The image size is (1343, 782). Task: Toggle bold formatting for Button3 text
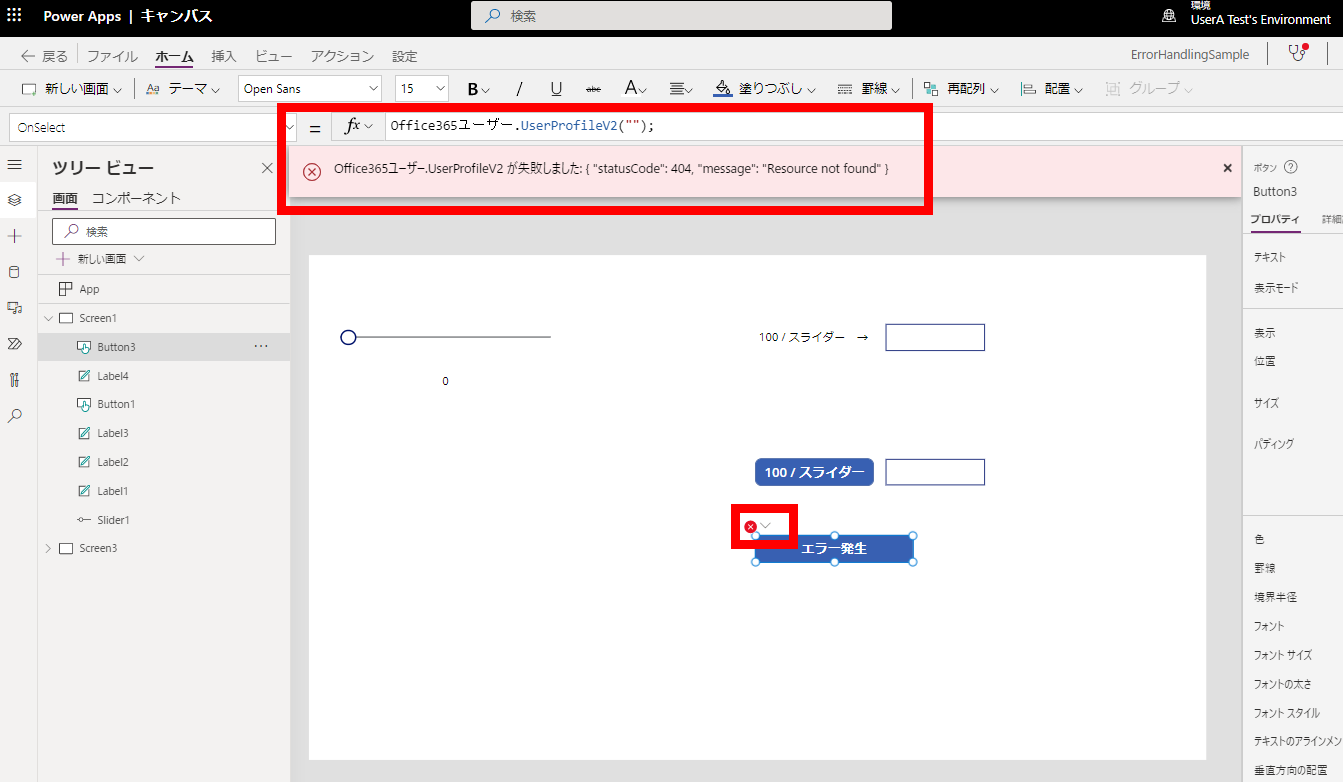[x=474, y=88]
